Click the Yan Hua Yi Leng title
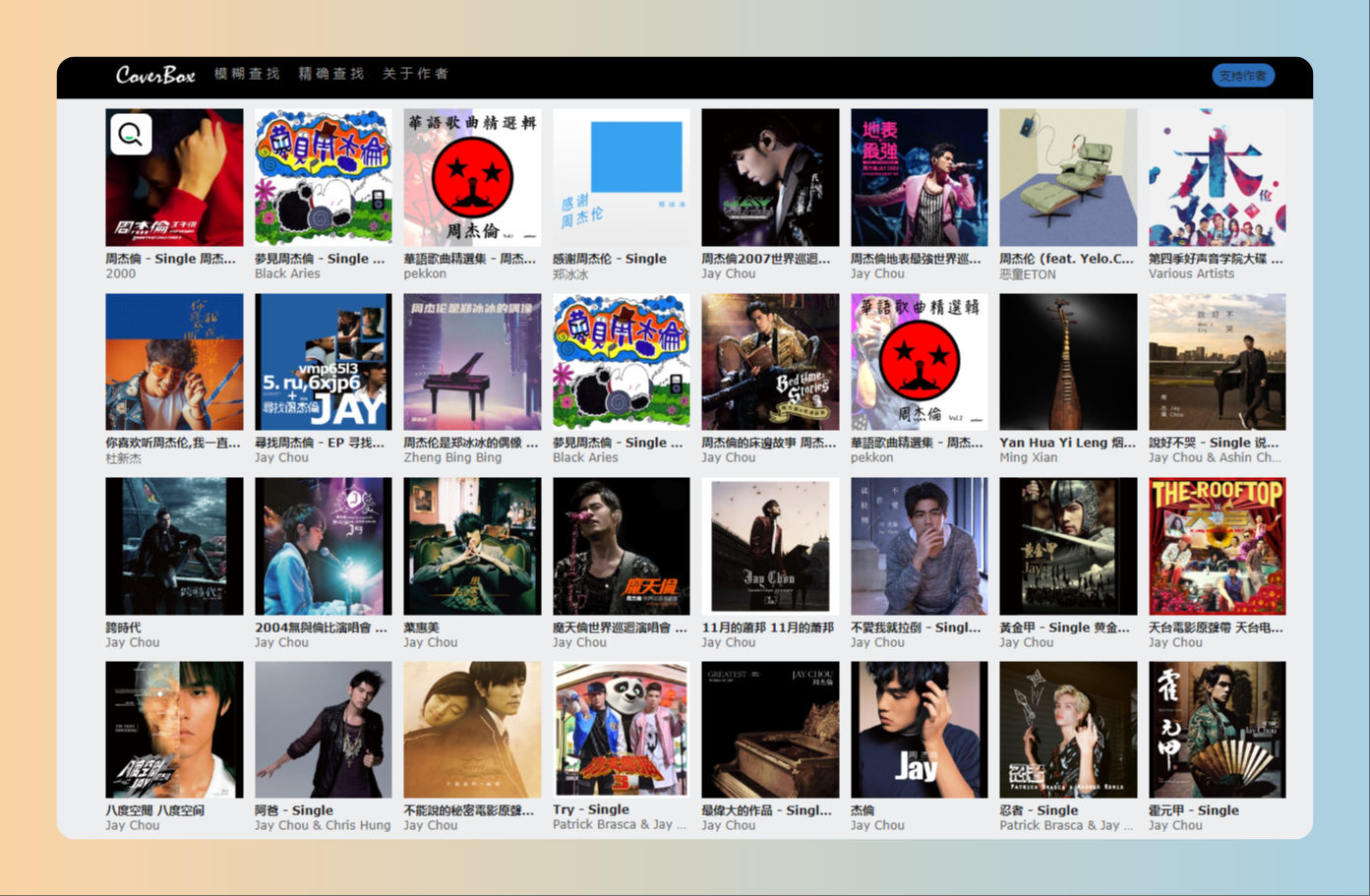 coord(1066,443)
